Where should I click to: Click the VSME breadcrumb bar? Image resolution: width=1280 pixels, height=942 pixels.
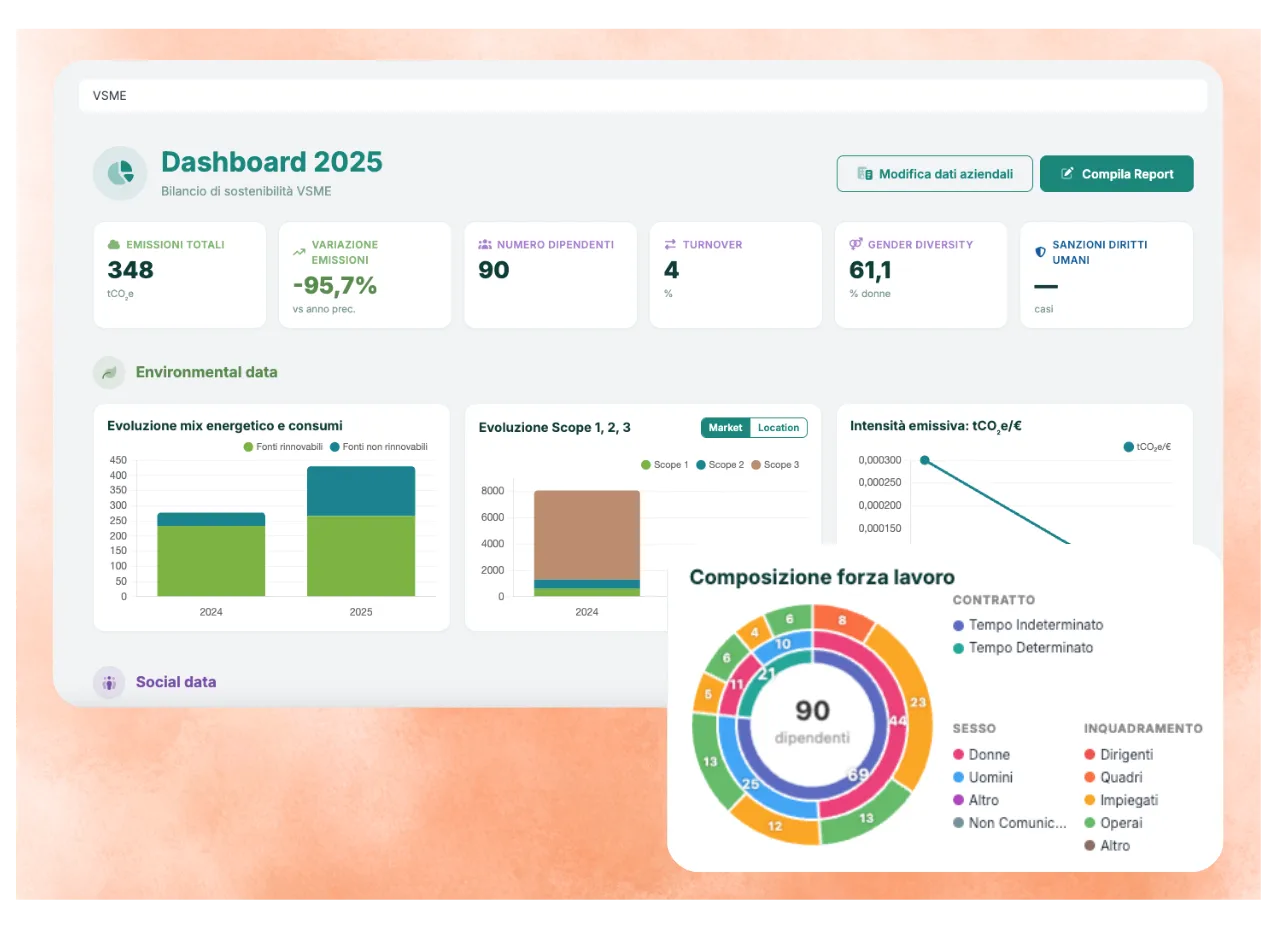click(x=643, y=96)
